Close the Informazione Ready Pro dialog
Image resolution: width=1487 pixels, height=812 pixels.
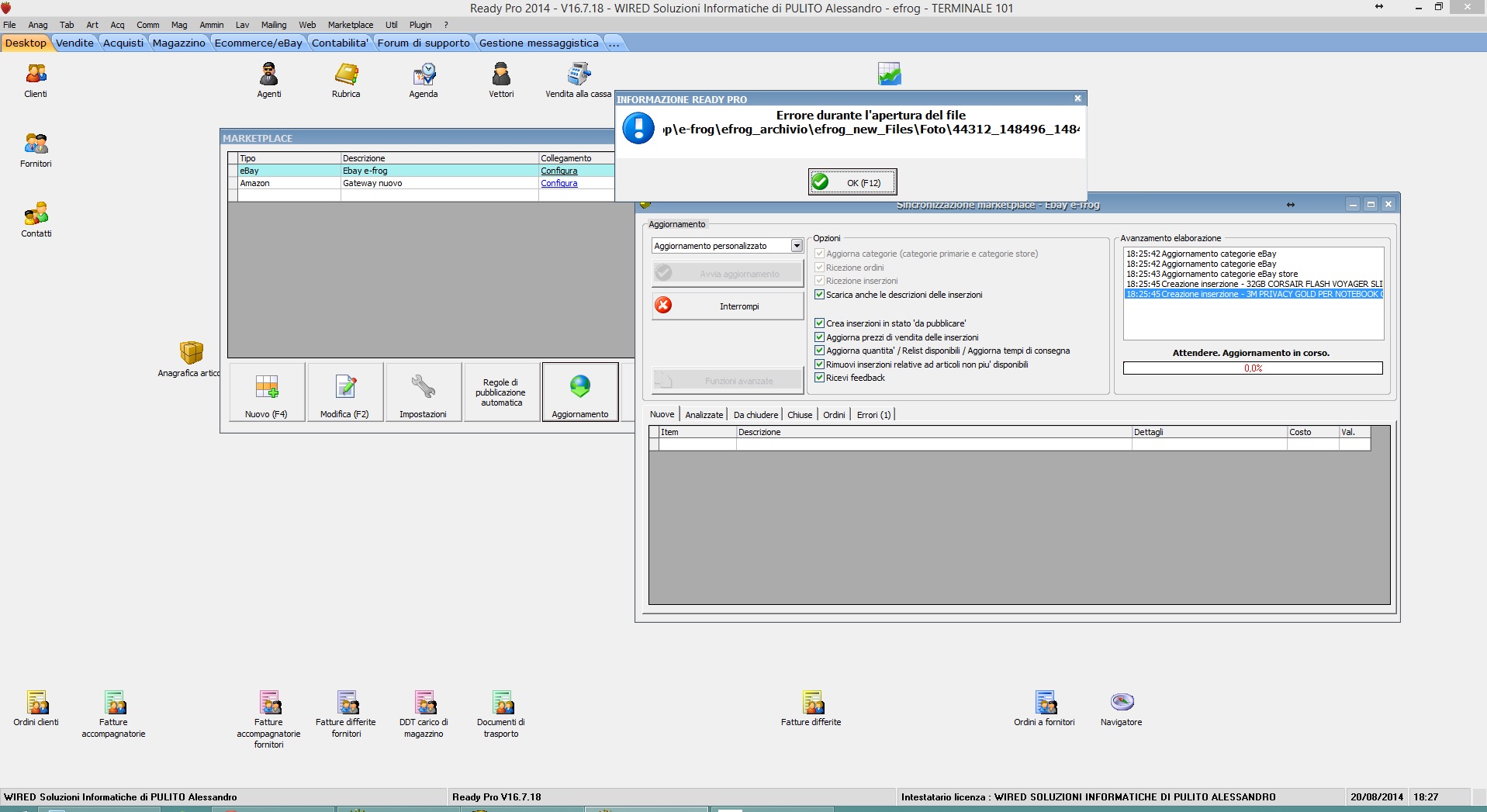click(x=1077, y=98)
